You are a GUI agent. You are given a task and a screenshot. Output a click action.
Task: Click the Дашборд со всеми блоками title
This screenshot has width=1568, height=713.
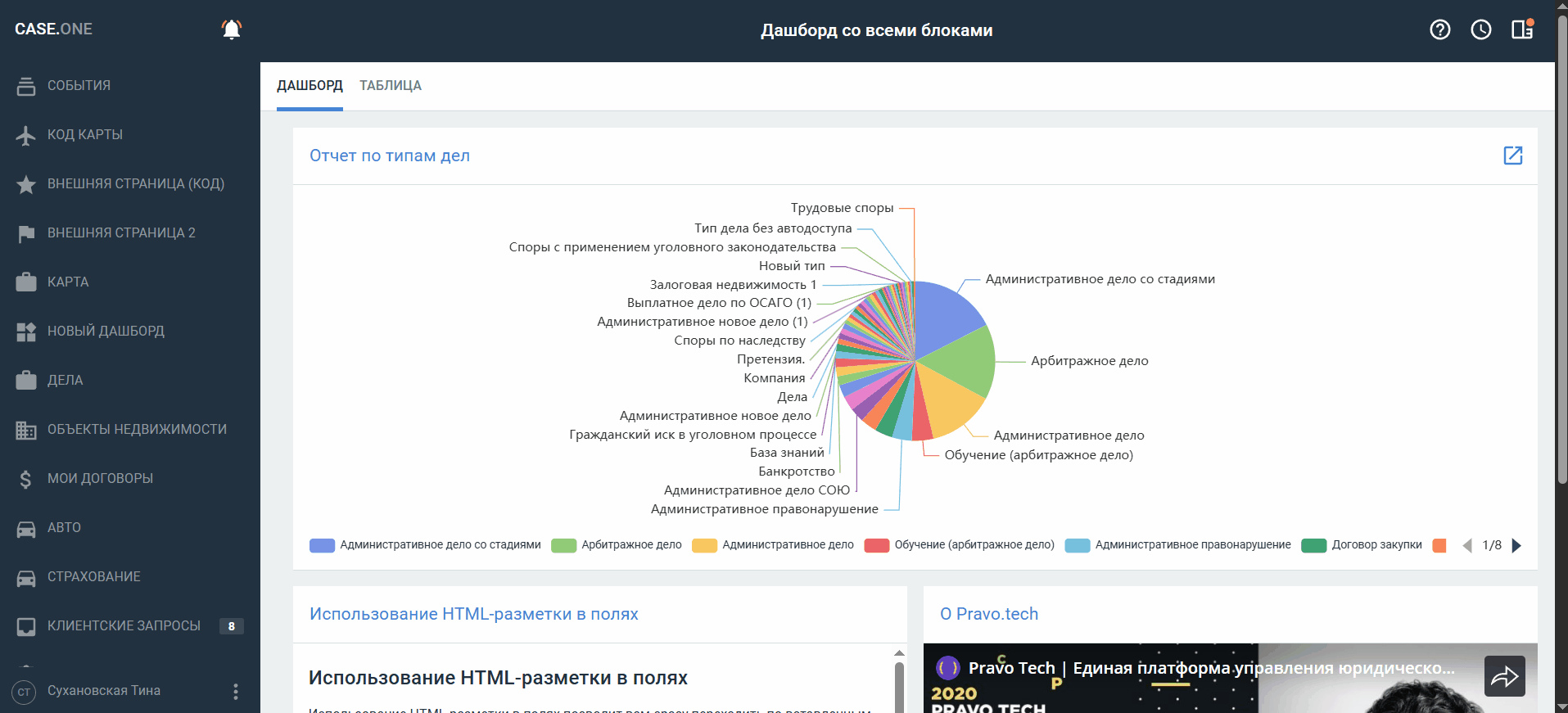point(876,30)
